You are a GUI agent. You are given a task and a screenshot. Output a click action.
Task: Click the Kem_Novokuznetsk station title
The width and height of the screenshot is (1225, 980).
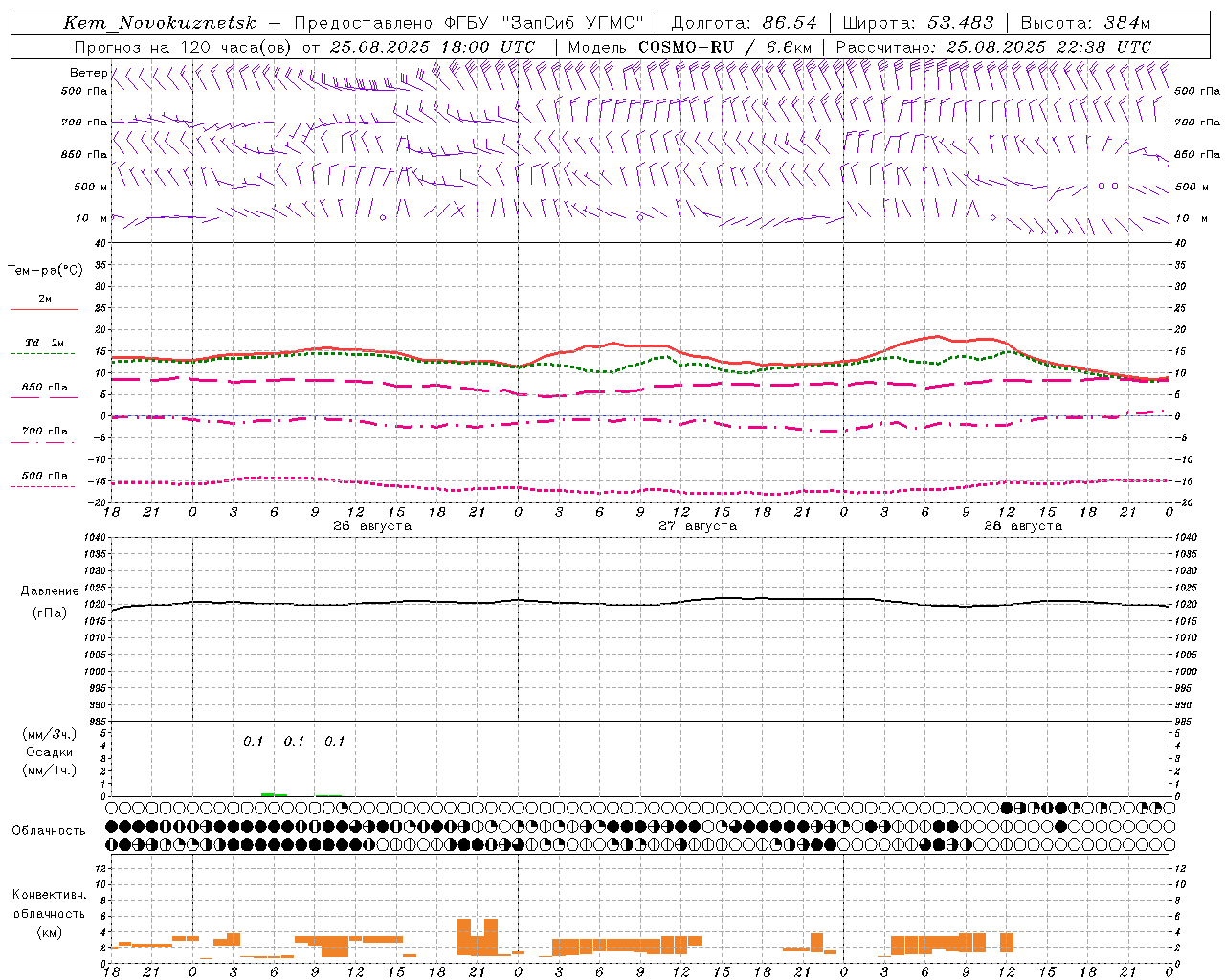(160, 23)
